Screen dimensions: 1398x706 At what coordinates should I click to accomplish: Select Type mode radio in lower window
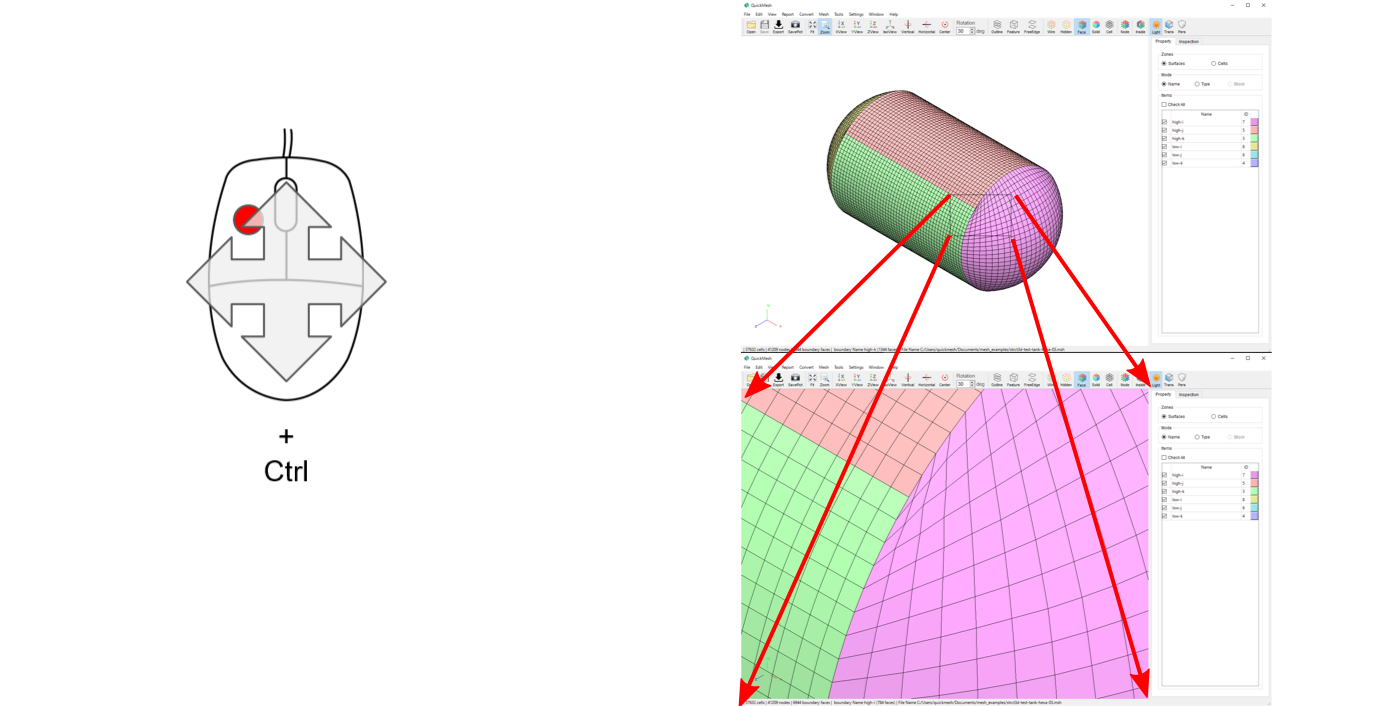(1197, 437)
